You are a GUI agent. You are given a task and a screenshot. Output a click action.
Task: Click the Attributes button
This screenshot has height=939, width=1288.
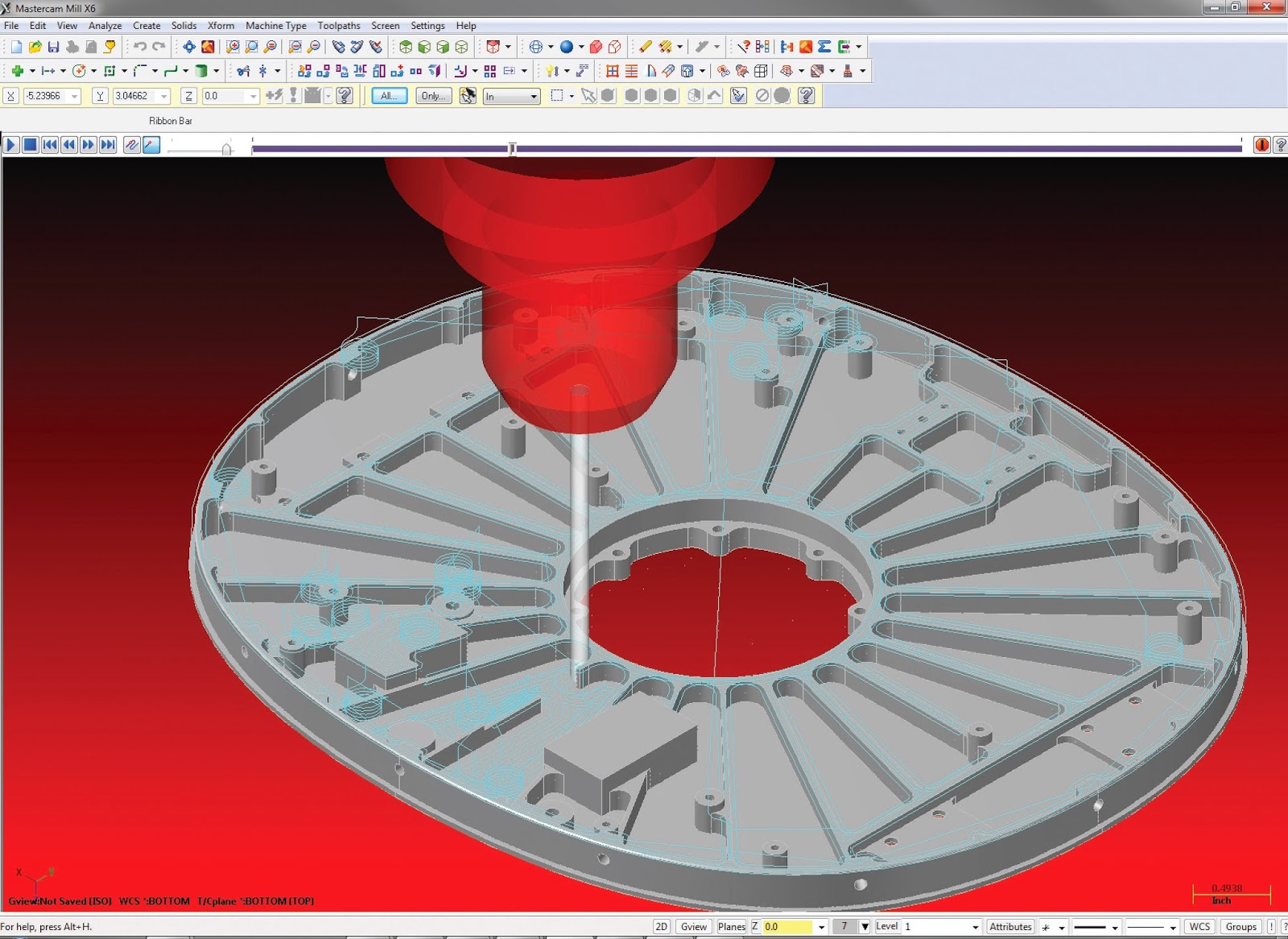click(x=1010, y=926)
